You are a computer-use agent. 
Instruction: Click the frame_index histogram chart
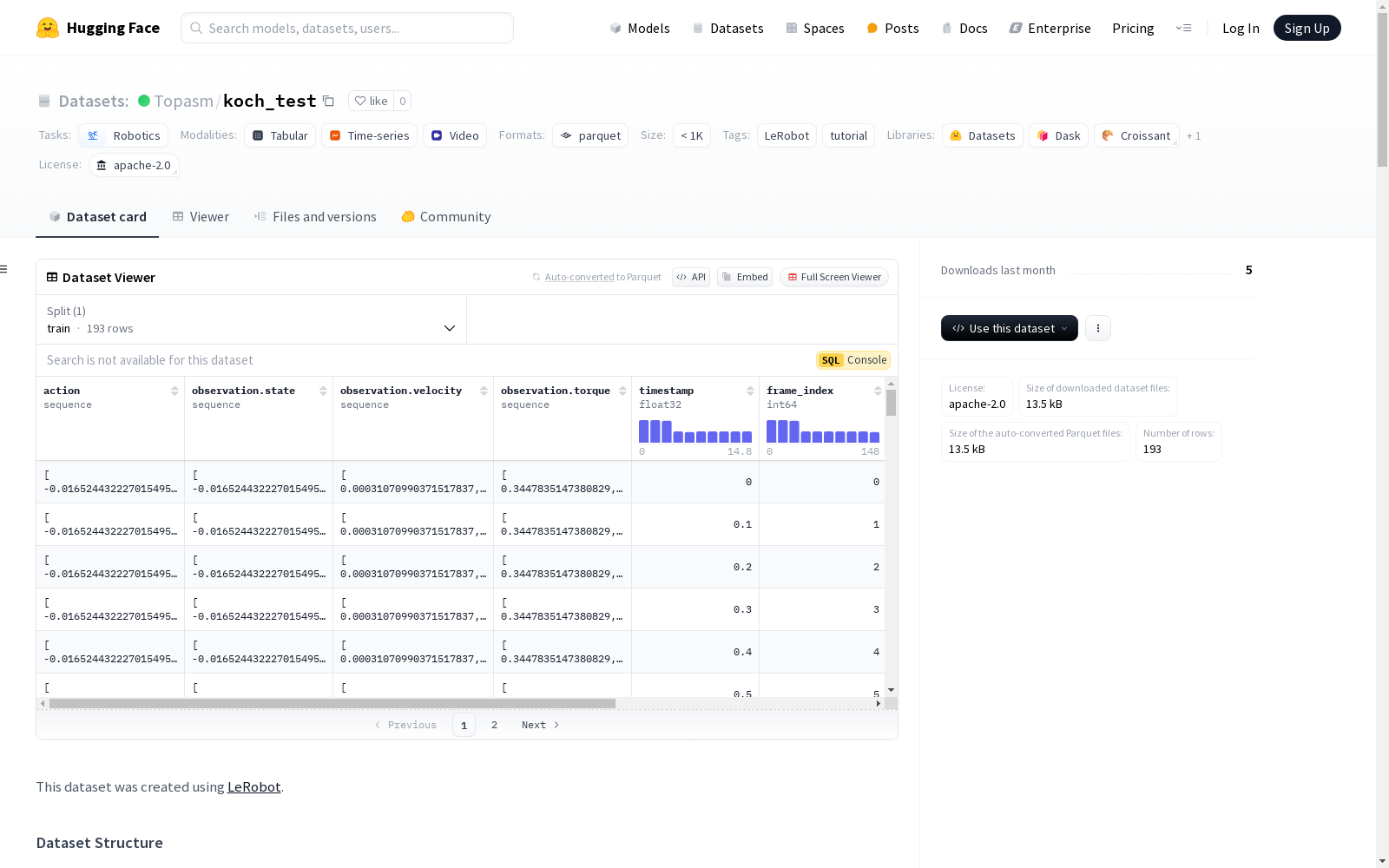823,431
